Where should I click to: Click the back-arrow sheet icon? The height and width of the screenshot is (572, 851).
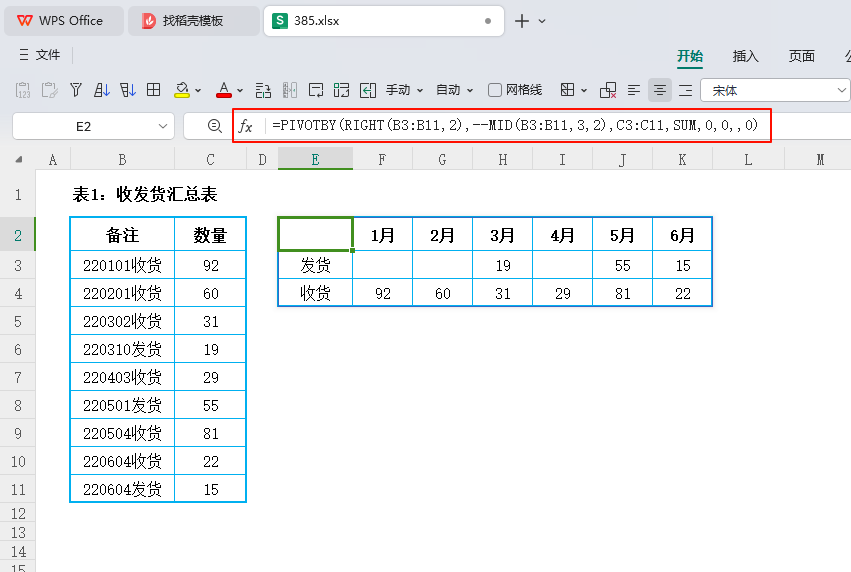click(368, 90)
